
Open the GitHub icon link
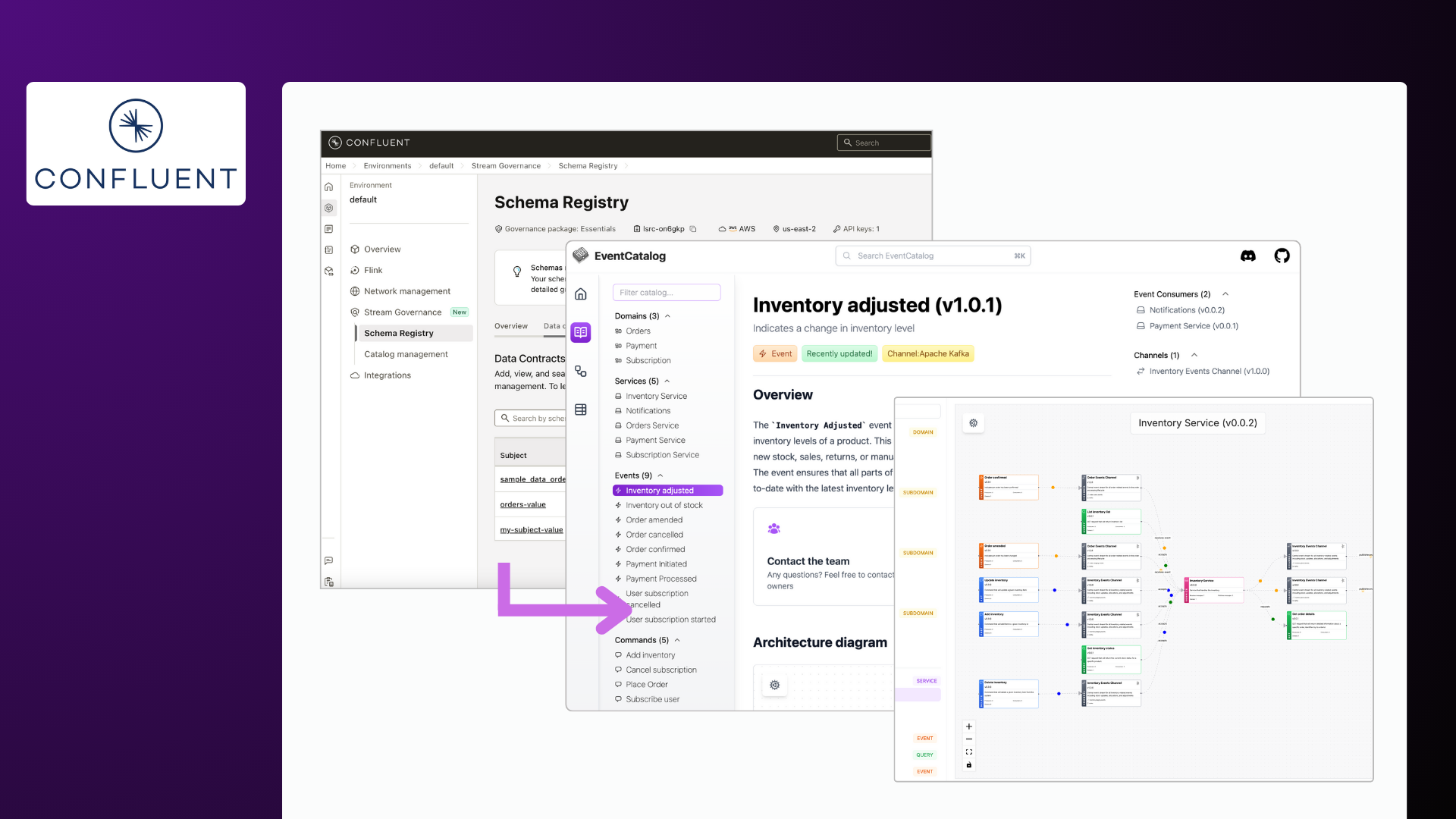click(x=1282, y=256)
